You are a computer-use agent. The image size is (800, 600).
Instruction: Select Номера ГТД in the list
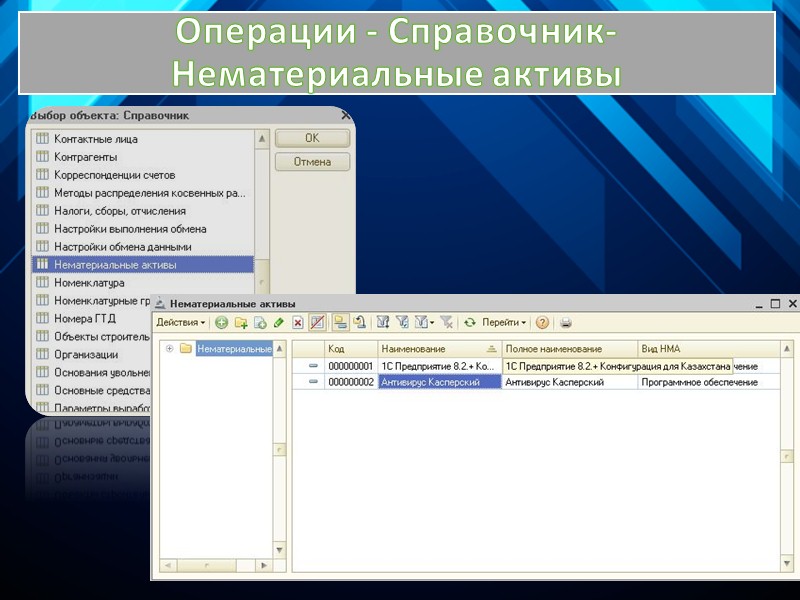coord(92,318)
